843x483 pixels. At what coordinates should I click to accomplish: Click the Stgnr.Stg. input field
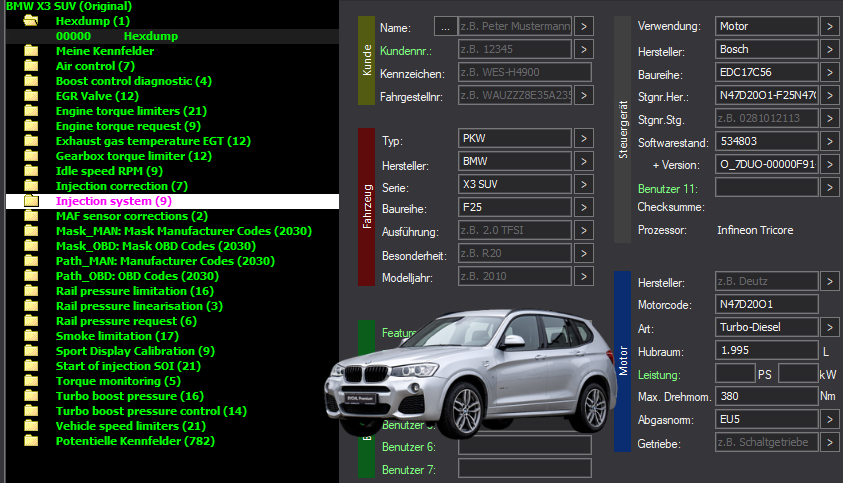(x=767, y=118)
